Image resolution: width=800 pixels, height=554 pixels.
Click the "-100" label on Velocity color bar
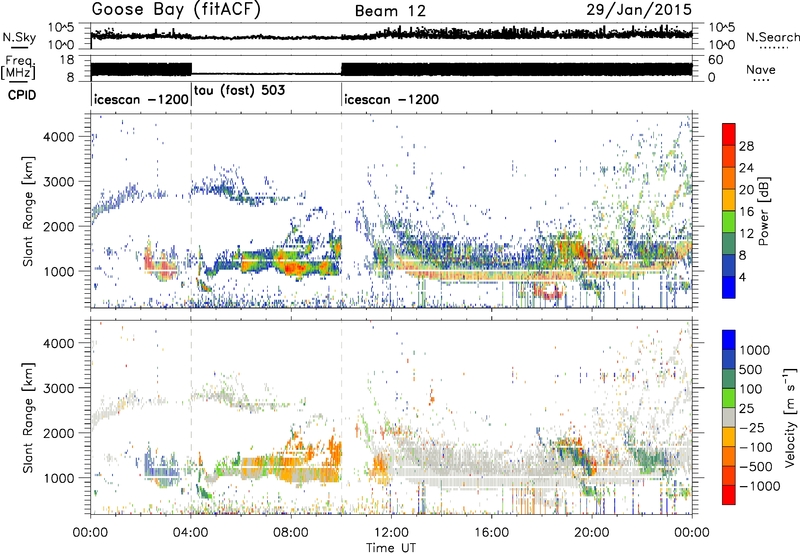pyautogui.click(x=755, y=447)
